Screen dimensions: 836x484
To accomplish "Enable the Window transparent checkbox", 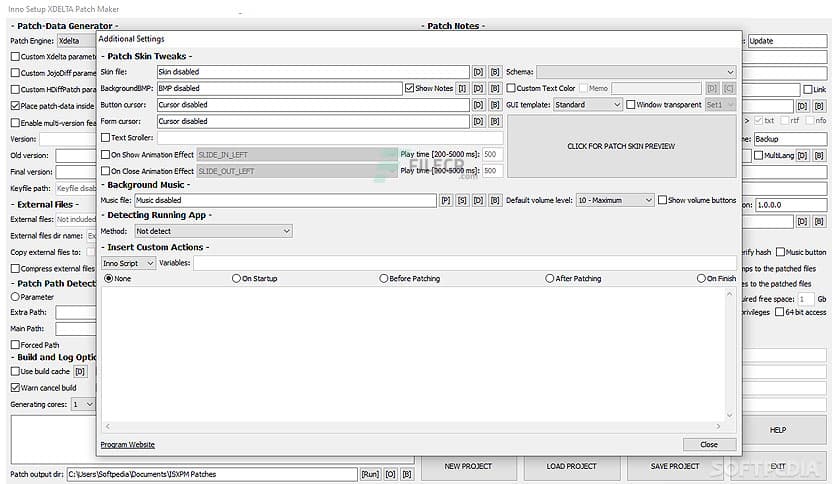I will pyautogui.click(x=631, y=104).
